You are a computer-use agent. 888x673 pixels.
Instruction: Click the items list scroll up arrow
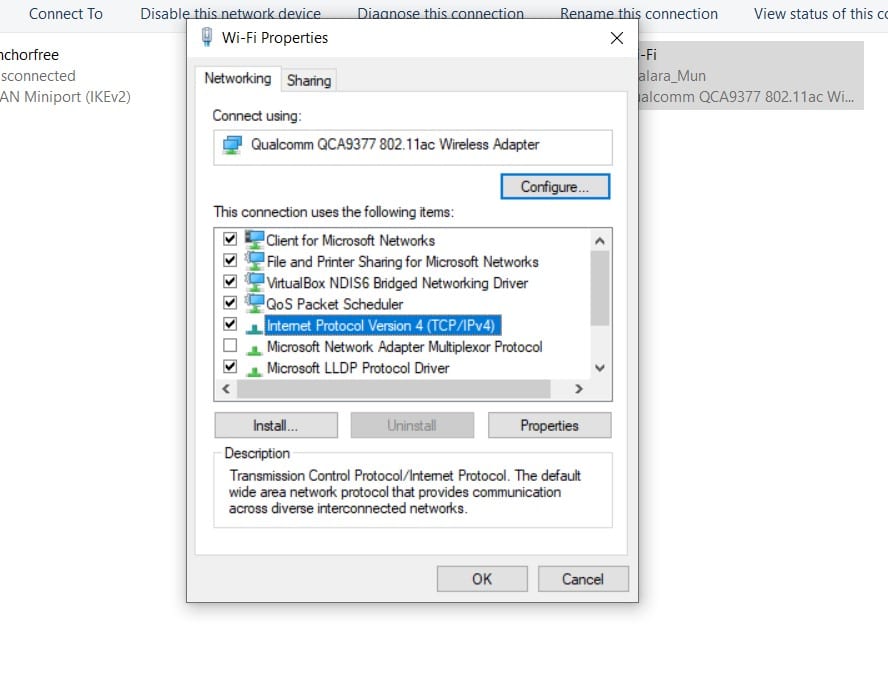tap(600, 241)
